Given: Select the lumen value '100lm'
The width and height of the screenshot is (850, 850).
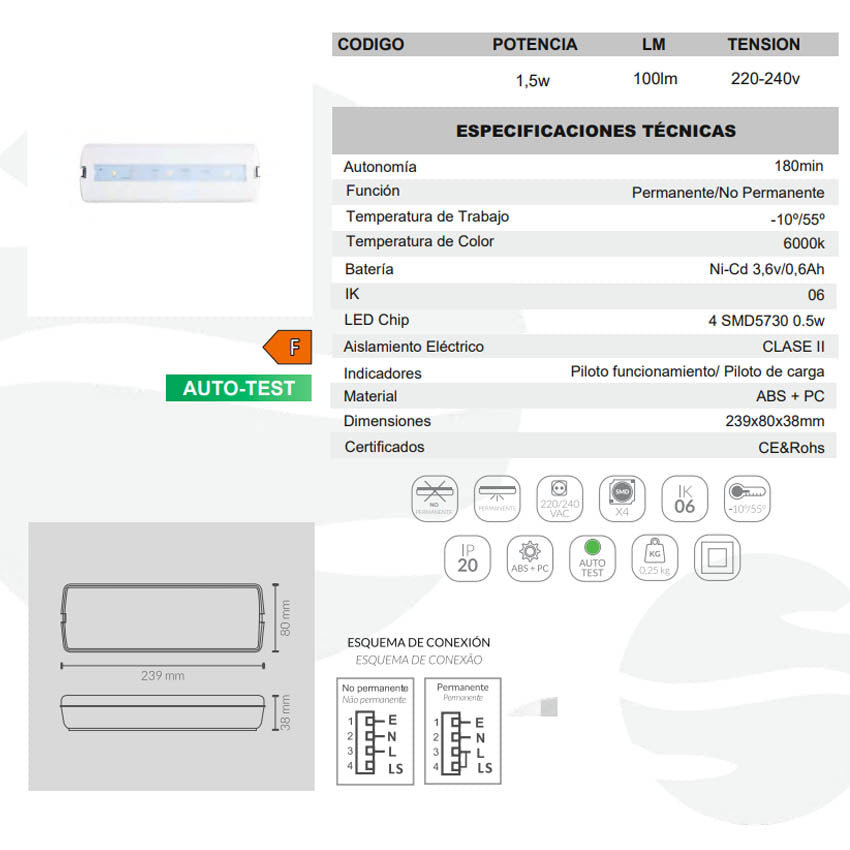Looking at the screenshot, I should (x=655, y=79).
